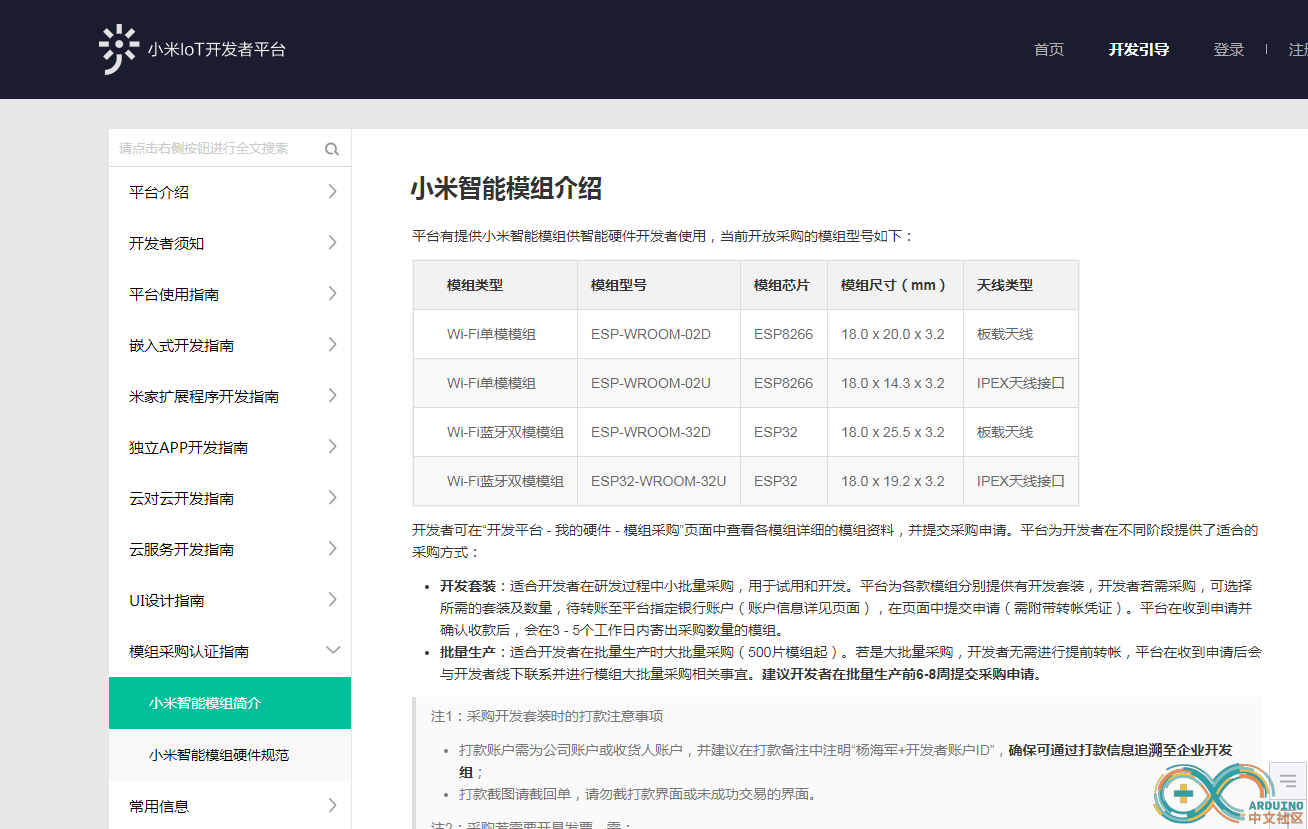The height and width of the screenshot is (829, 1308).
Task: Click the 18.0 x 20.0 x 3.2 cell
Action: click(893, 334)
